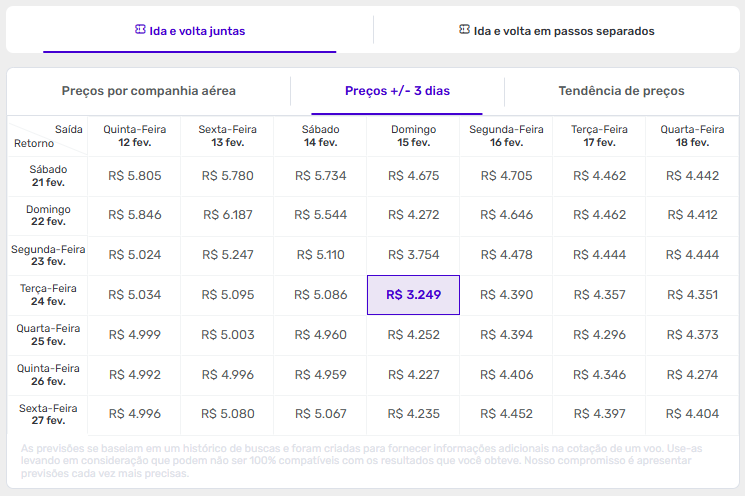745x496 pixels.
Task: Click the Domingo 15 fev. column header
Action: tap(413, 136)
